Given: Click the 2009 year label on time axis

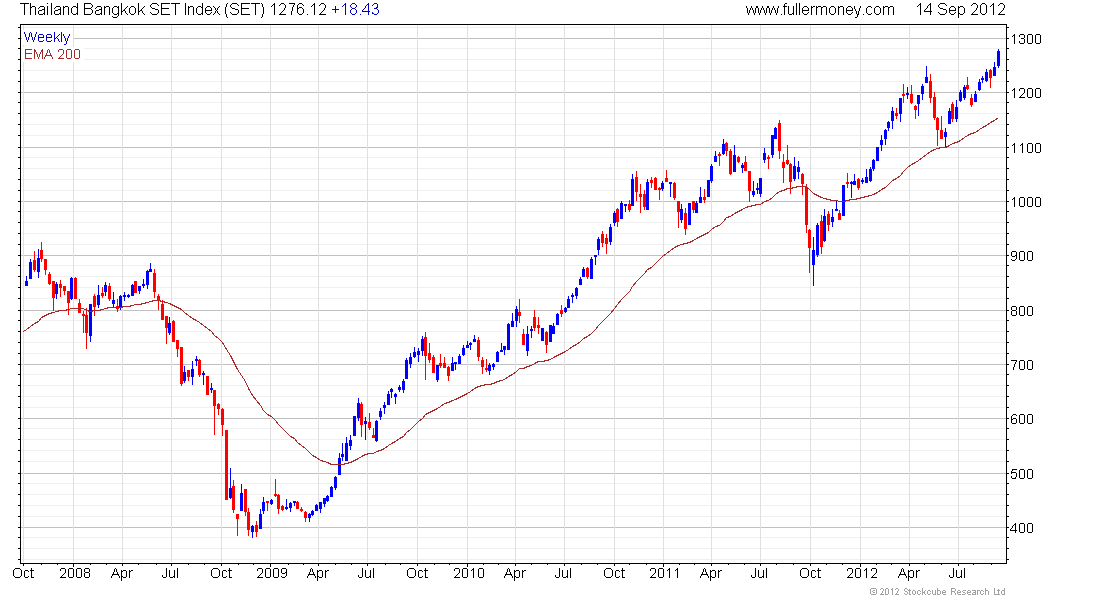Looking at the screenshot, I should tap(271, 573).
